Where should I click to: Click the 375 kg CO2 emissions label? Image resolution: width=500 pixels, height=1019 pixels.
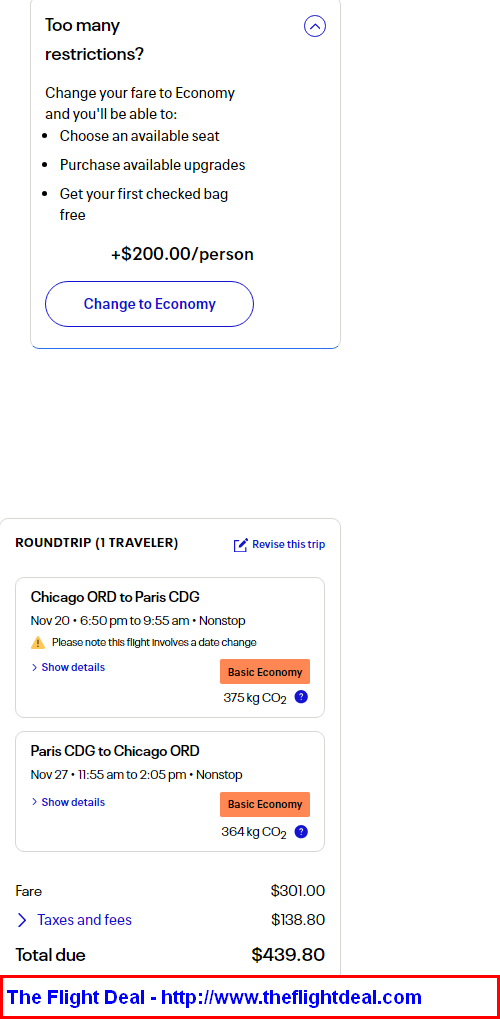[x=255, y=698]
